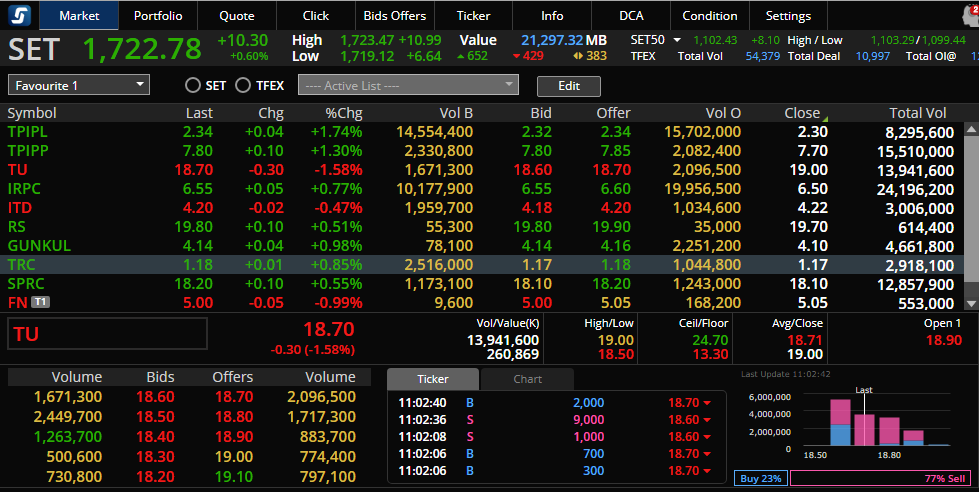Viewport: 979px width, 492px height.
Task: Click the watchlist scrollbar up arrow
Action: (x=971, y=129)
